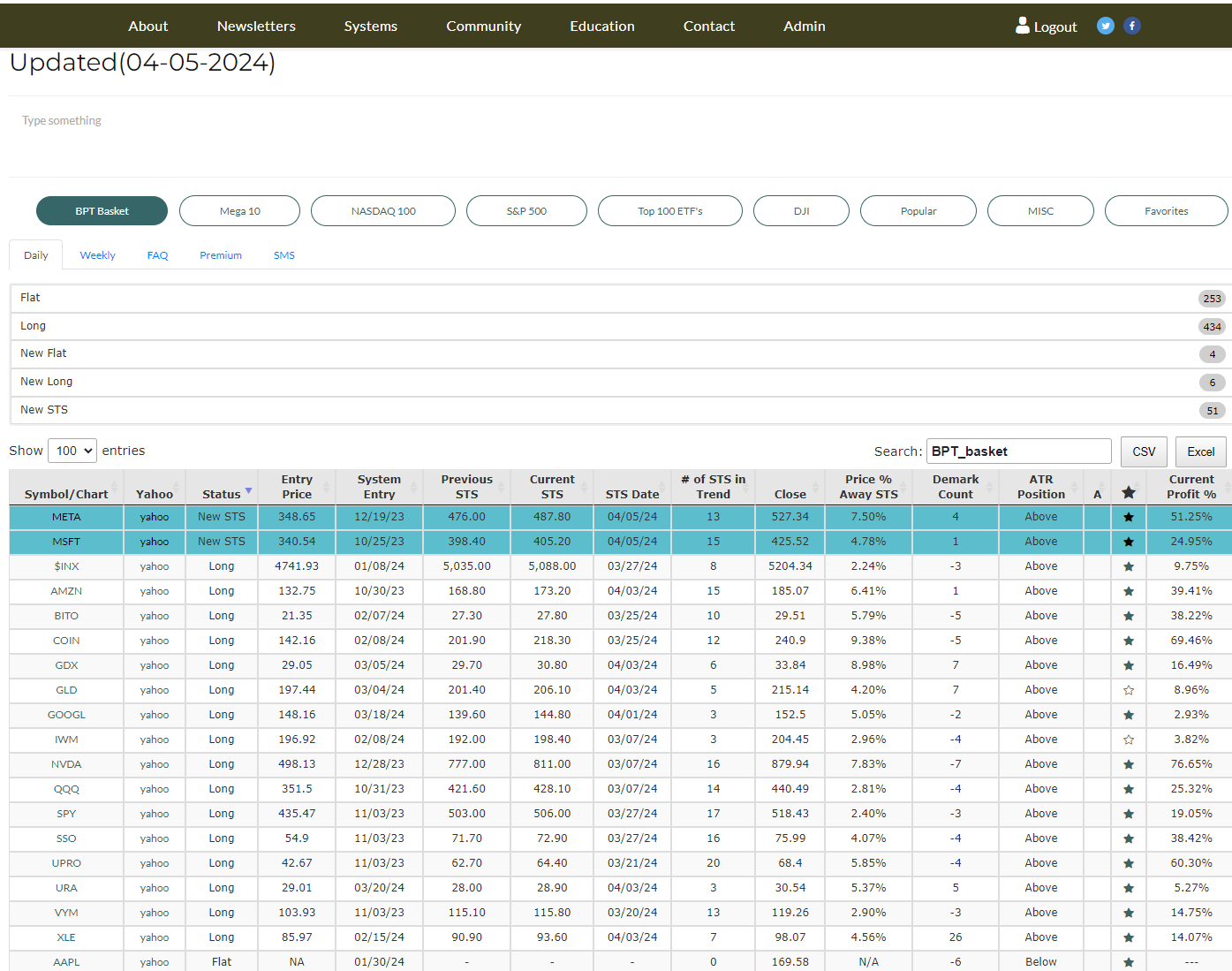
Task: Open the Facebook profile icon
Action: click(1132, 26)
